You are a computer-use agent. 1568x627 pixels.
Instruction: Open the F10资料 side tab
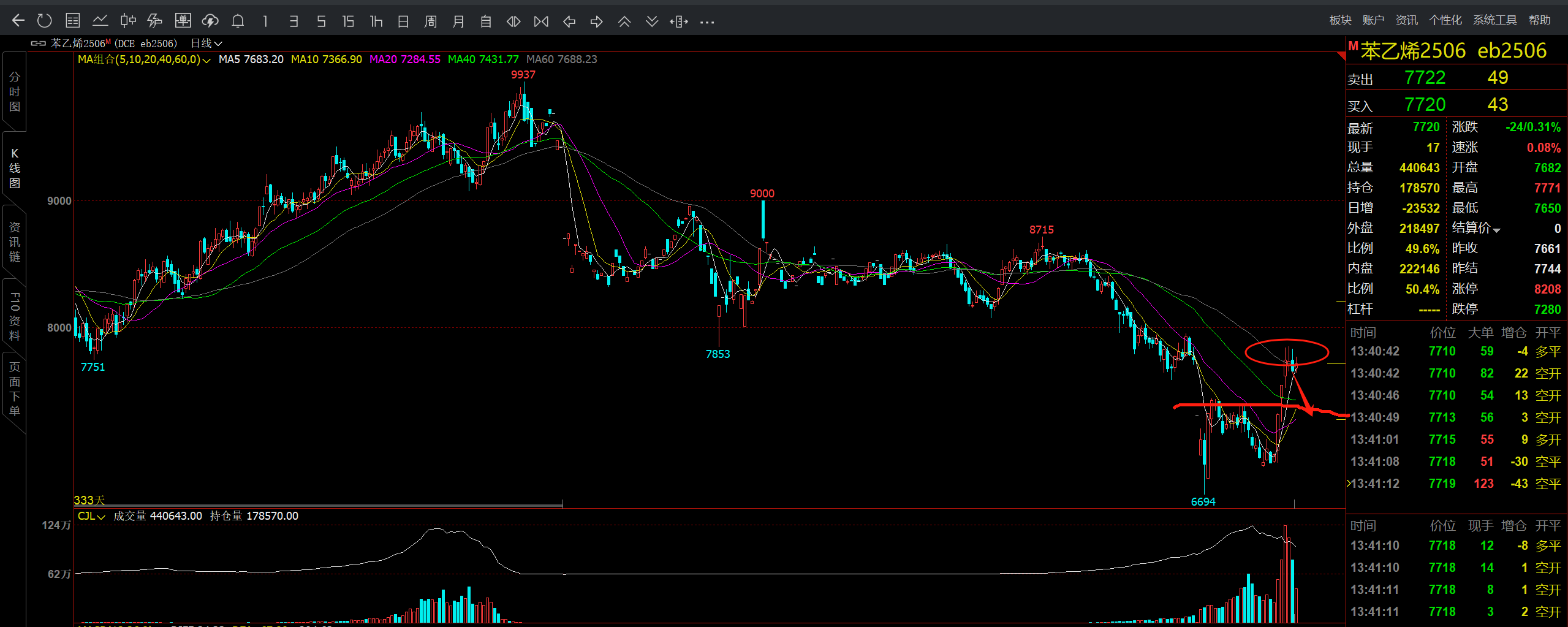click(14, 316)
